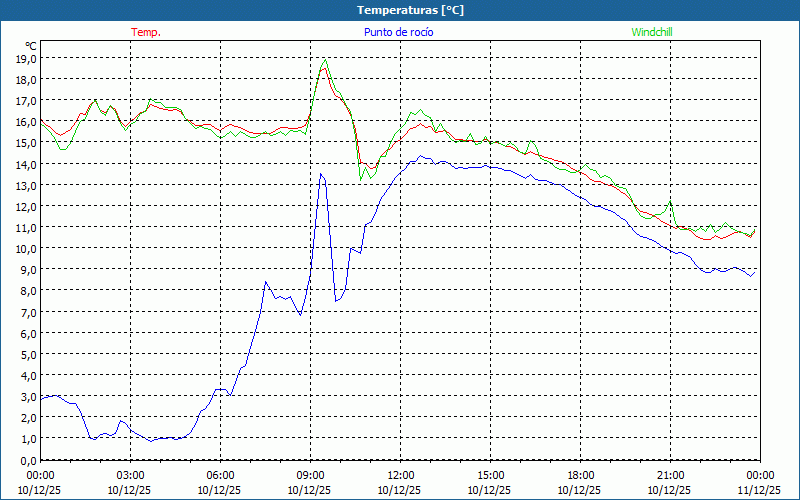Select the 15,0 y-axis tick label

(x=26, y=143)
